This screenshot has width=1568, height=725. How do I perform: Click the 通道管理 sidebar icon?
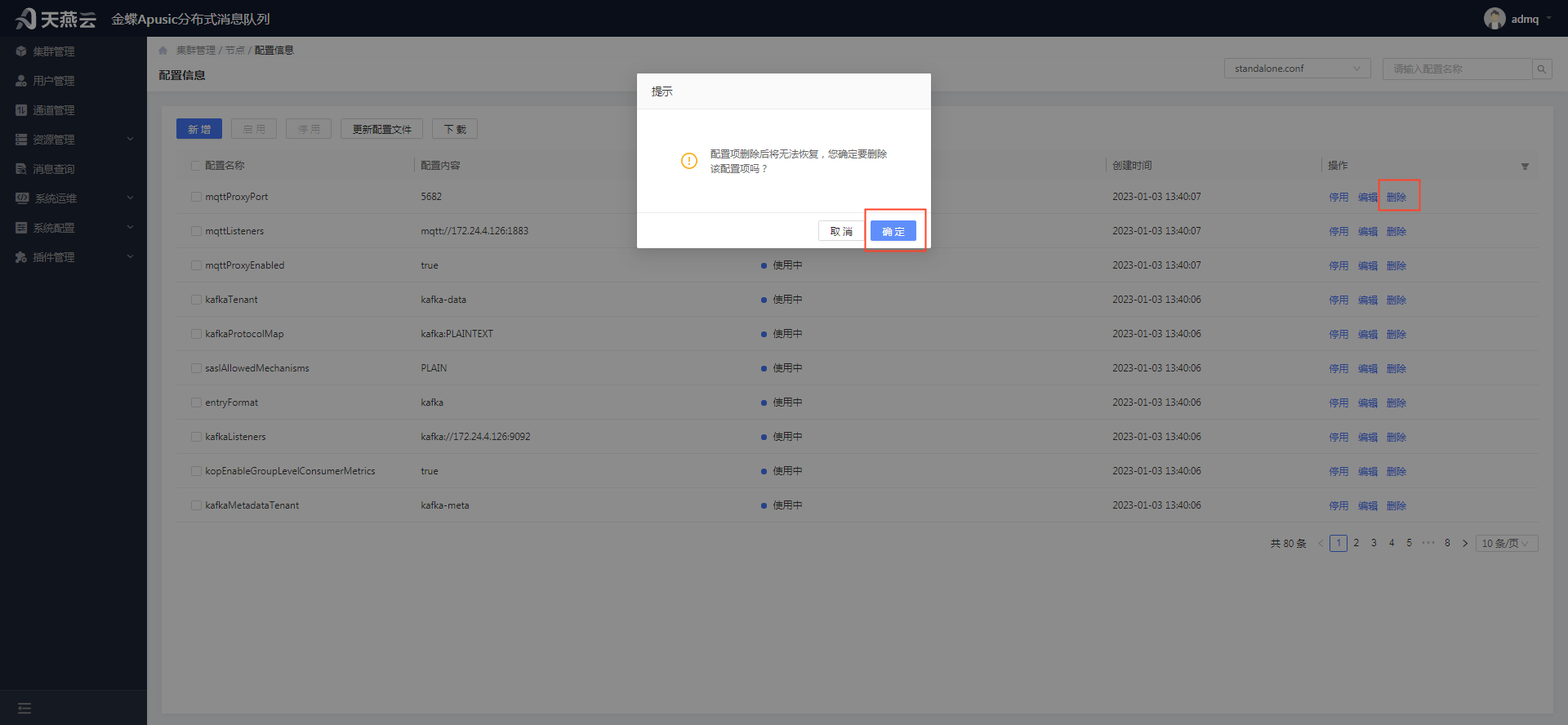click(21, 110)
